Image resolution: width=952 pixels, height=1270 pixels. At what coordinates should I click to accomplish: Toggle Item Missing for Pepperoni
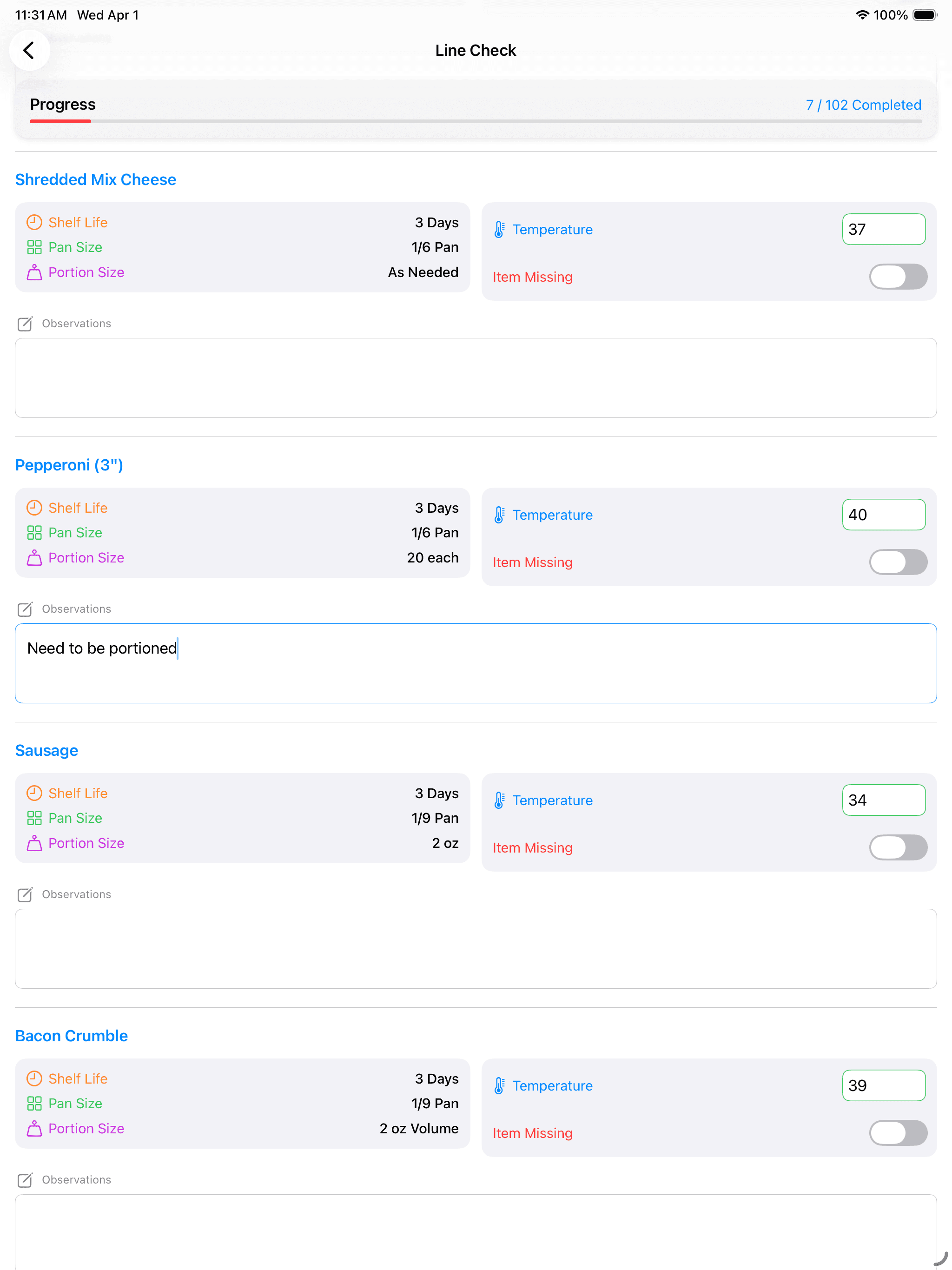pyautogui.click(x=898, y=562)
